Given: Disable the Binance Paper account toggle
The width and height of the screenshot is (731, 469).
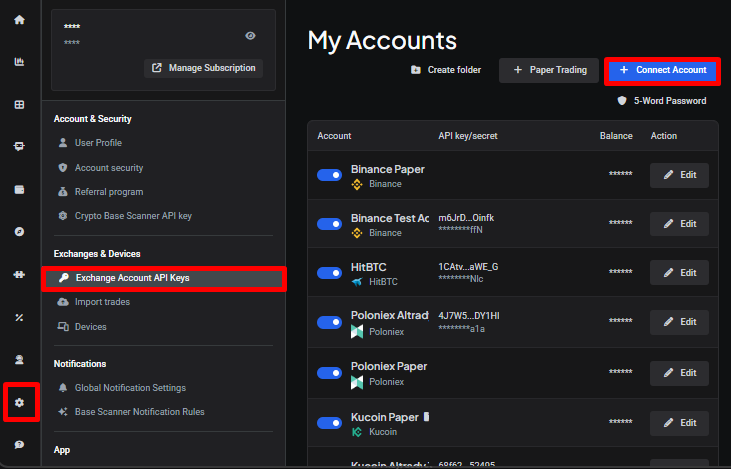Looking at the screenshot, I should 330,175.
